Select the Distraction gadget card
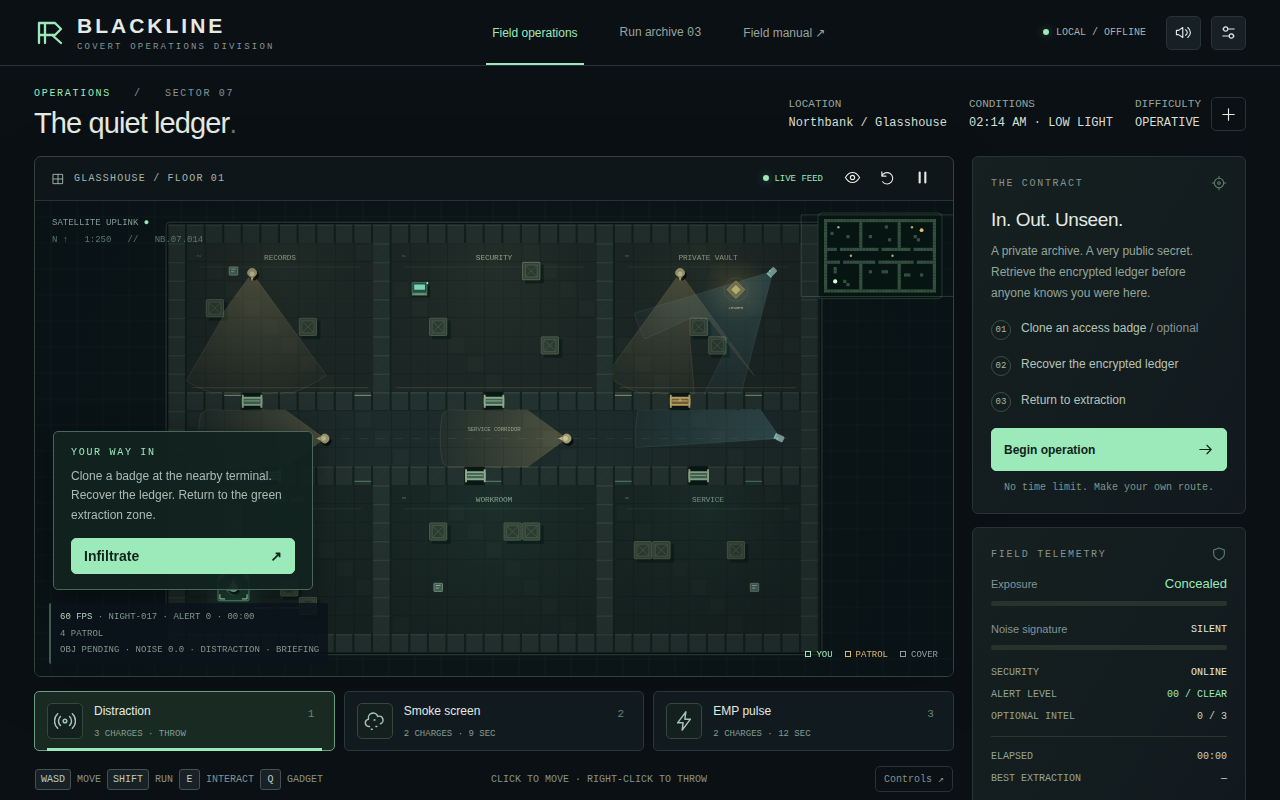The width and height of the screenshot is (1280, 800). tap(184, 721)
